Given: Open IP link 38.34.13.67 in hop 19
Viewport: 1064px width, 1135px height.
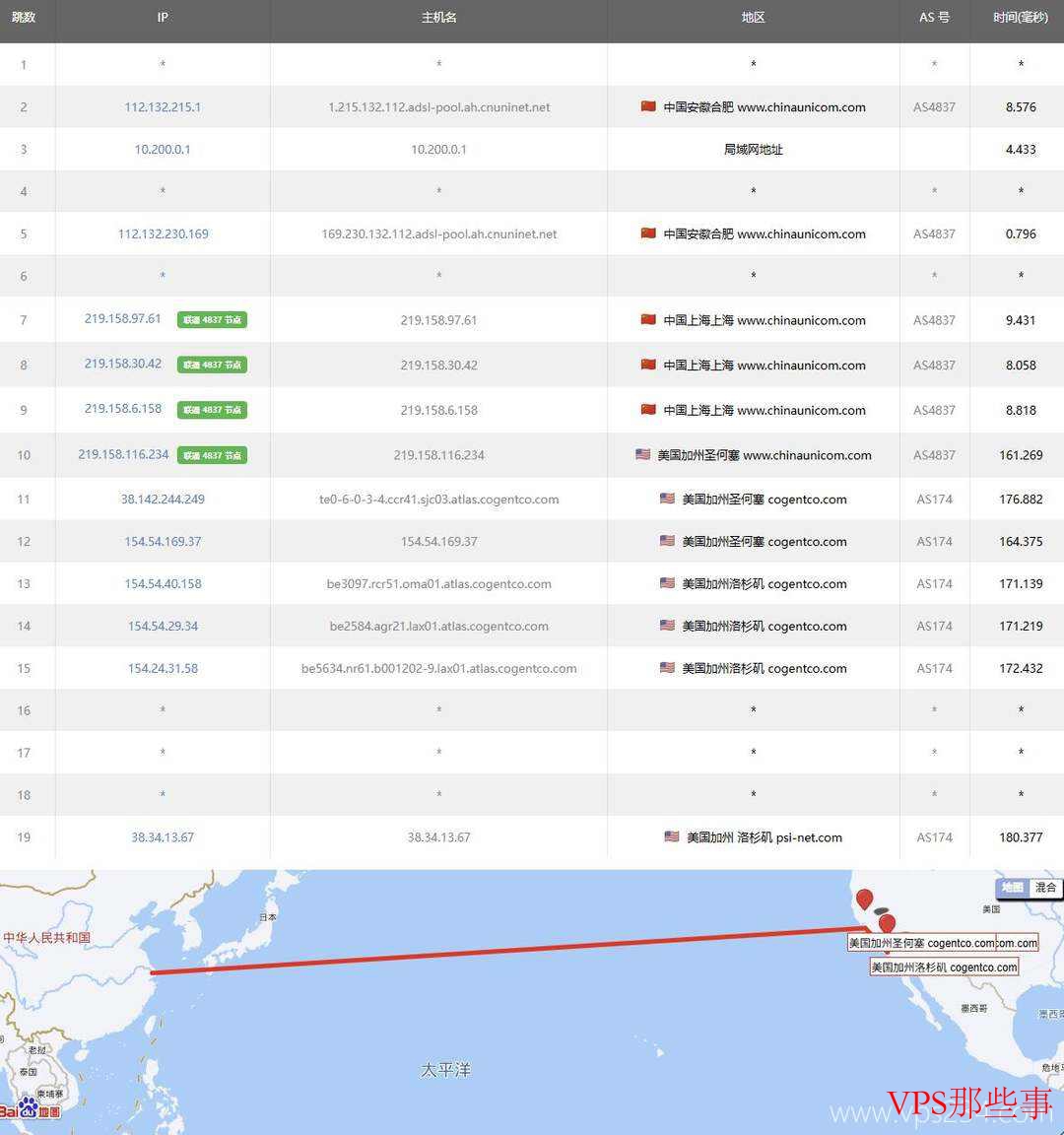Looking at the screenshot, I should tap(163, 836).
